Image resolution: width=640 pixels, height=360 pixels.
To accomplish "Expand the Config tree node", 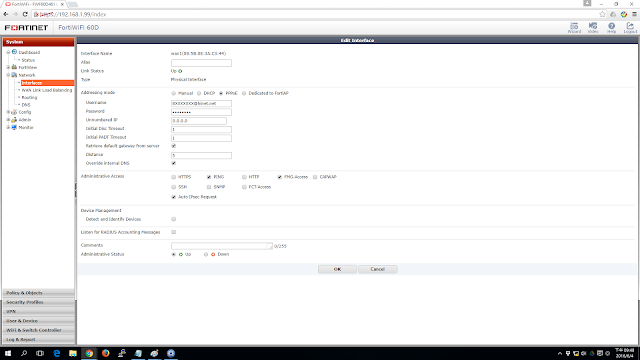I will (8, 112).
